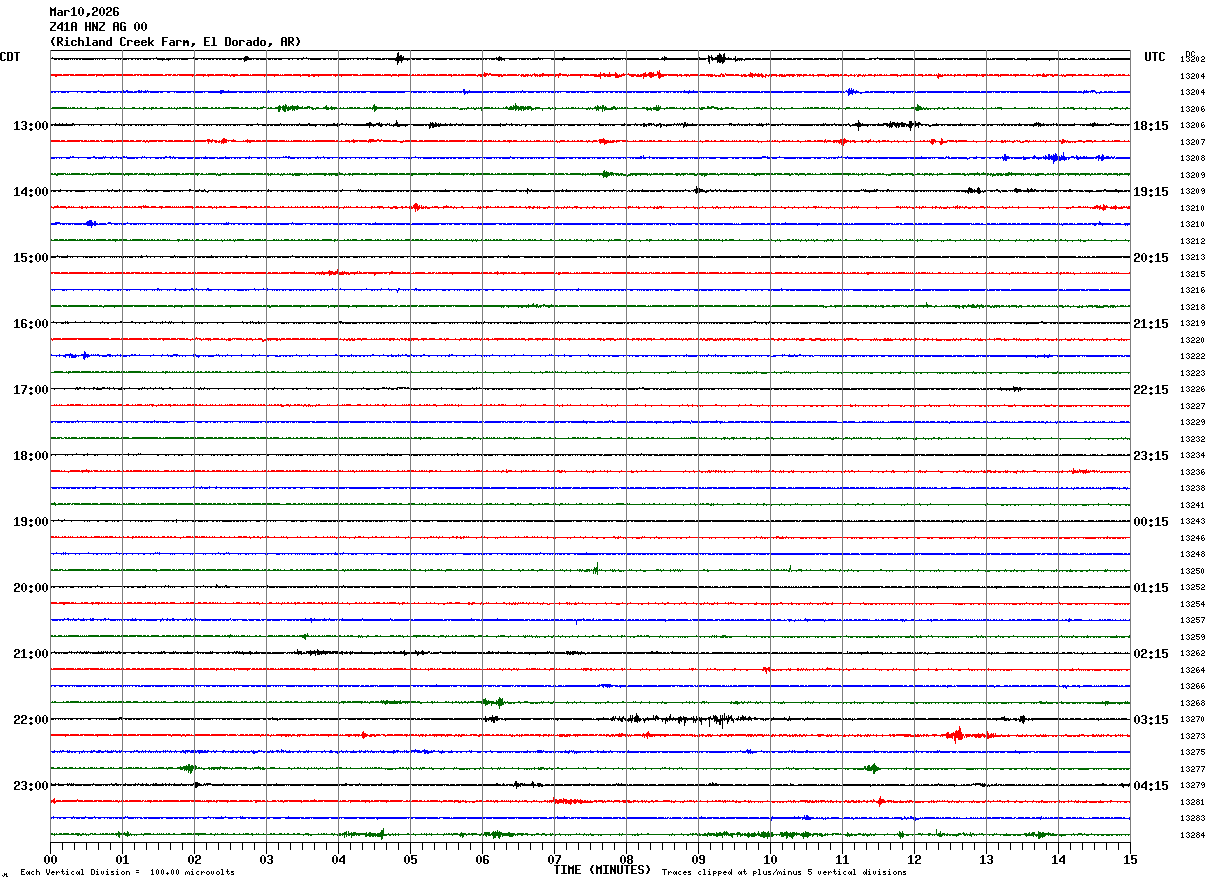Click the DC offset value "13257"
The image size is (1210, 886).
click(x=1192, y=621)
